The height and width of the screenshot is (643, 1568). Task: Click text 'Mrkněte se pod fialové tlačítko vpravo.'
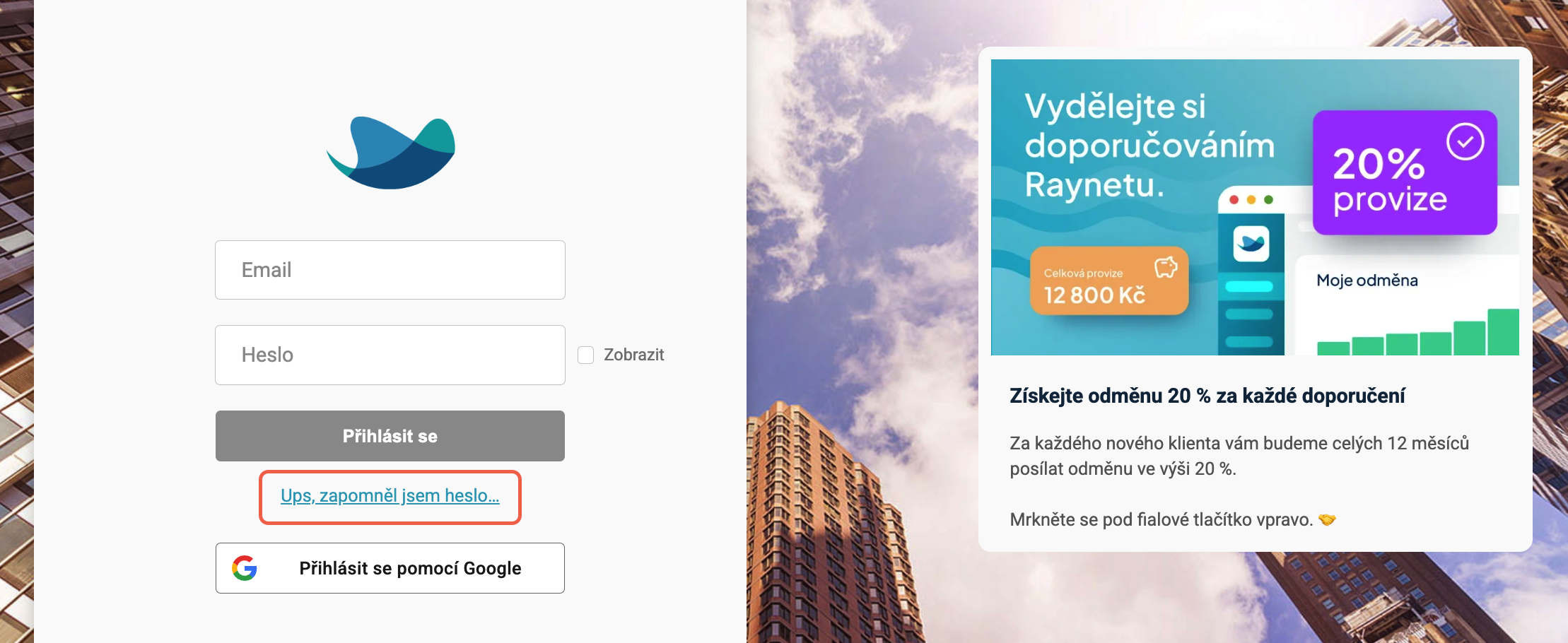click(1162, 520)
